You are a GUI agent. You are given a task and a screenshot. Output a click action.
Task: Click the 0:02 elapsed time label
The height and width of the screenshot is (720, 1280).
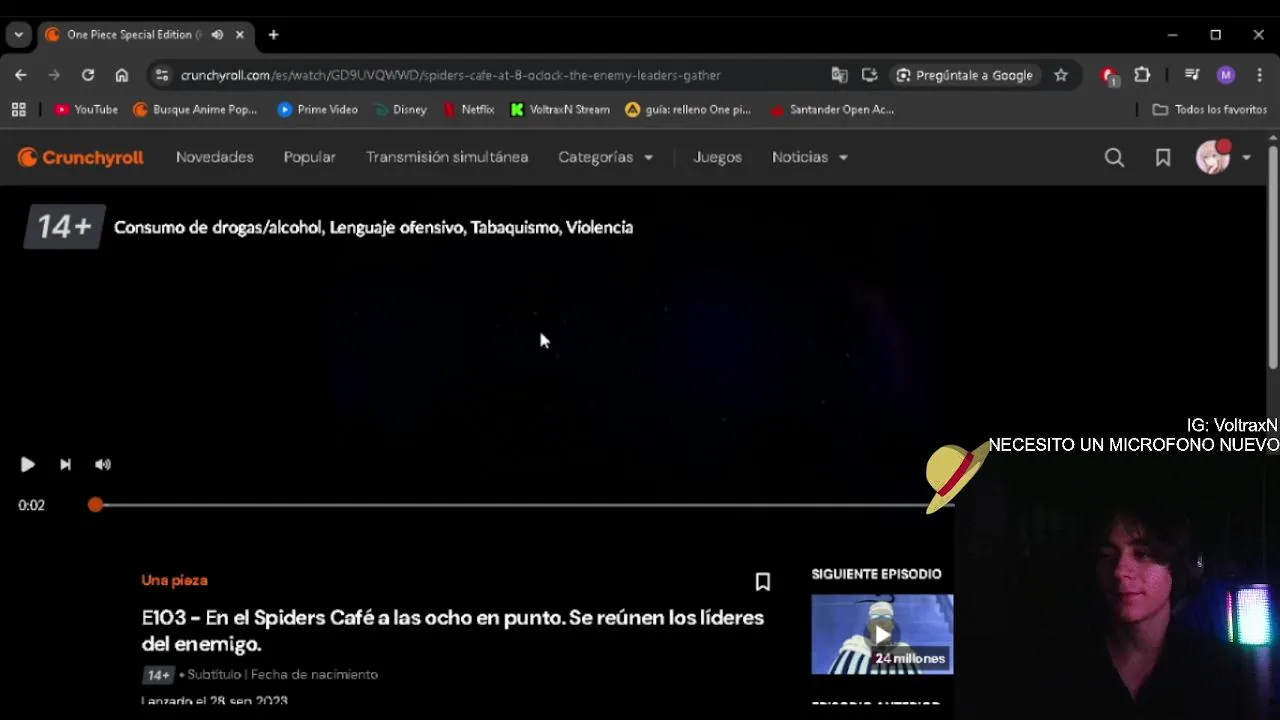[31, 505]
